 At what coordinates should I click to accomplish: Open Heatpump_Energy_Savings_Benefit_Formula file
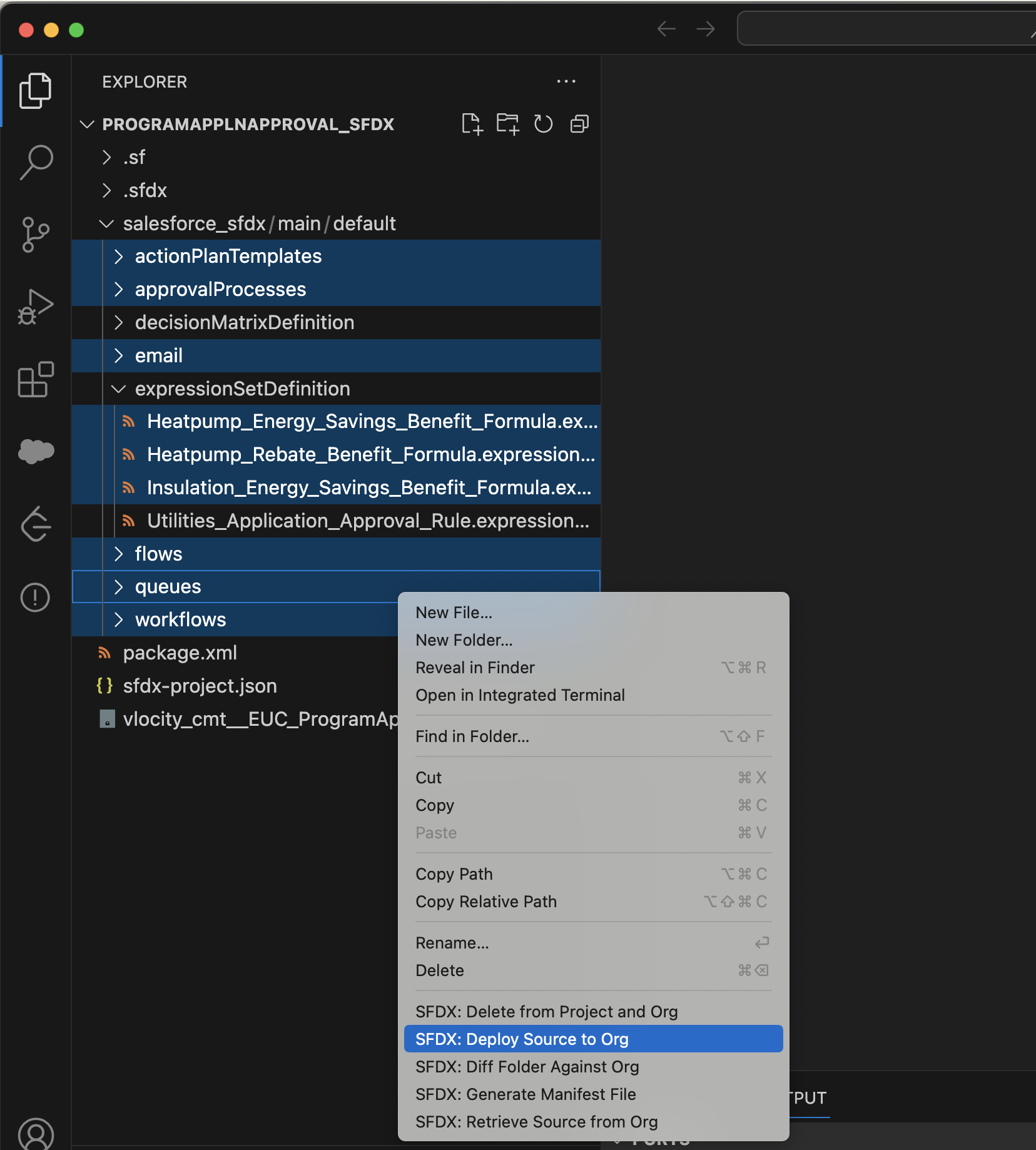(x=337, y=422)
